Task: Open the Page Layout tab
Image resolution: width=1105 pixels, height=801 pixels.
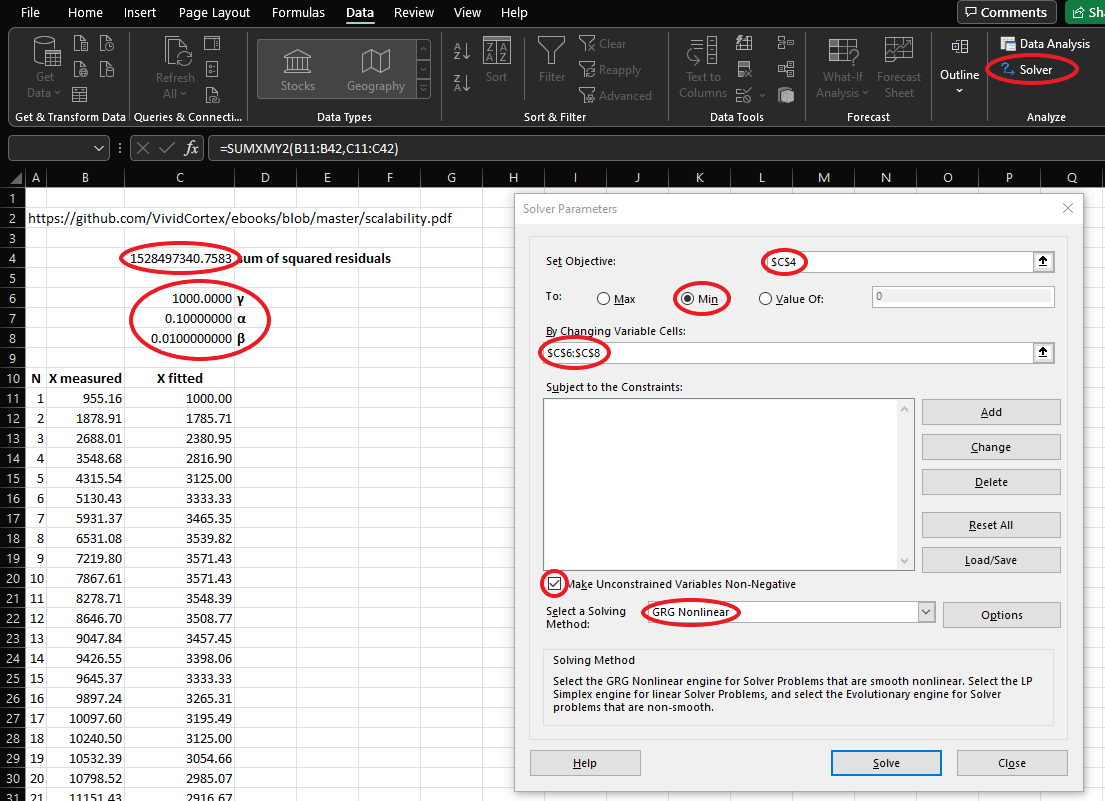Action: (214, 13)
